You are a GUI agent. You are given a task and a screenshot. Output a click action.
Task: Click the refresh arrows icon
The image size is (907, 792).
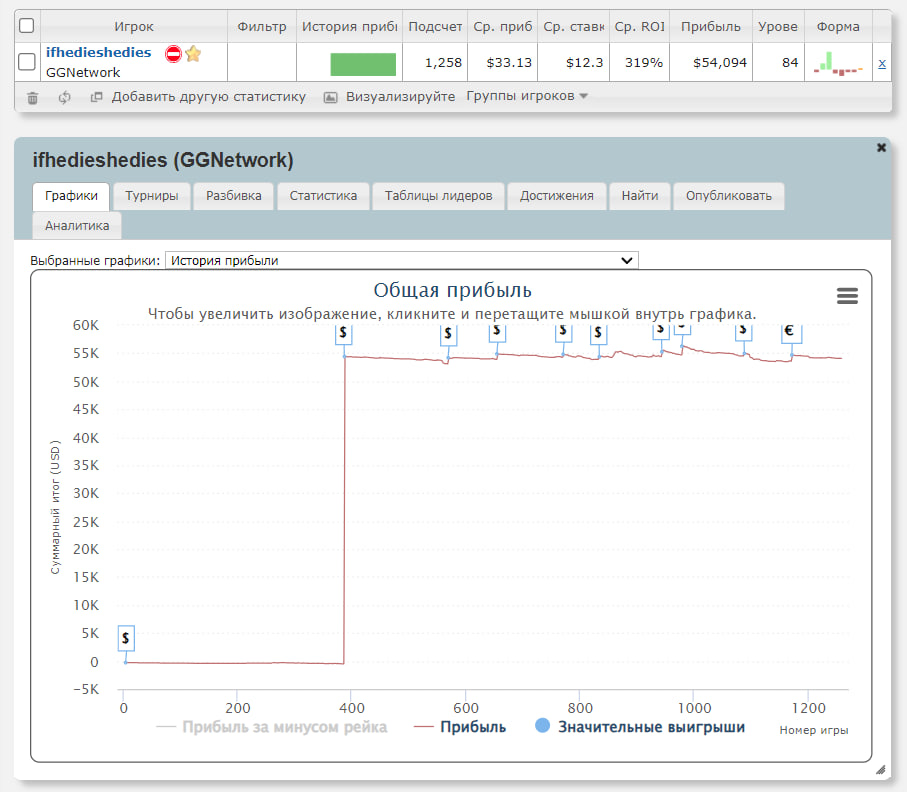pyautogui.click(x=65, y=97)
